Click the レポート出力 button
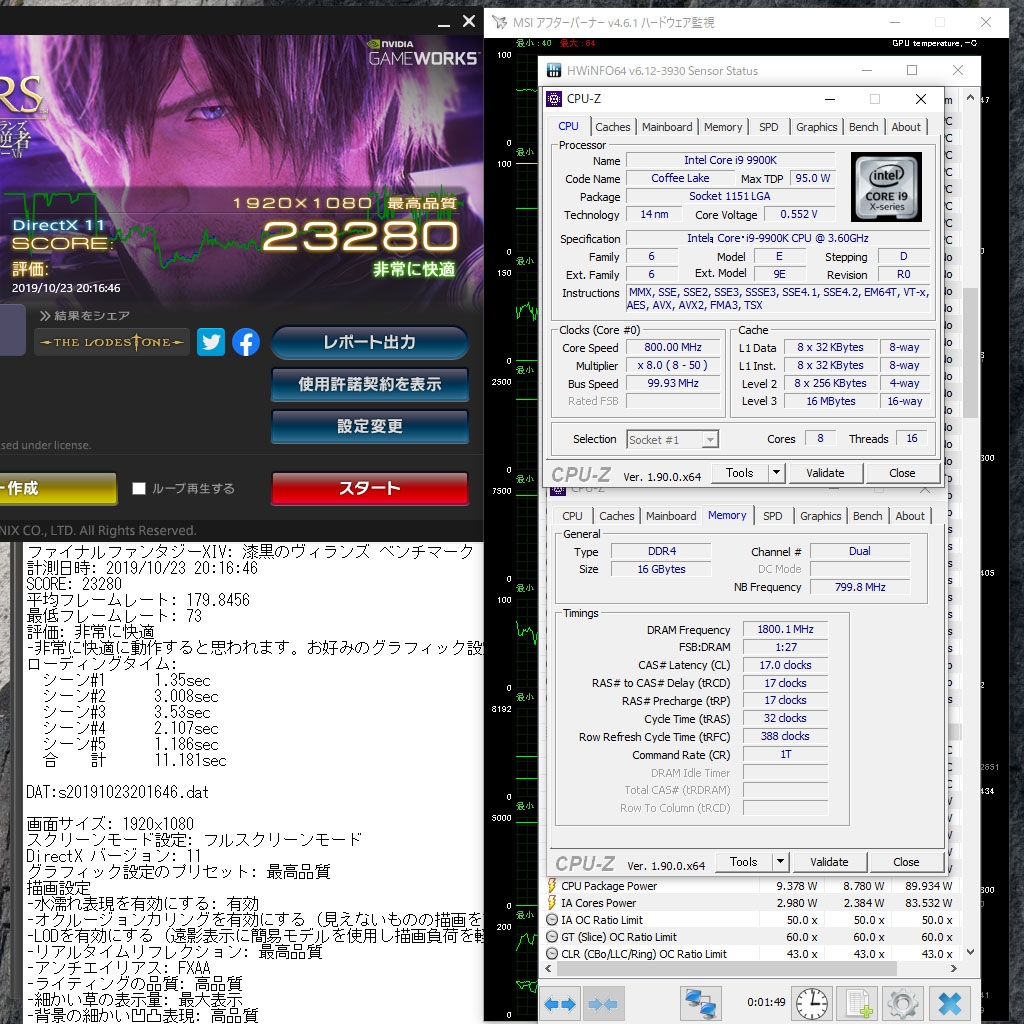The width and height of the screenshot is (1024, 1024). (x=370, y=342)
